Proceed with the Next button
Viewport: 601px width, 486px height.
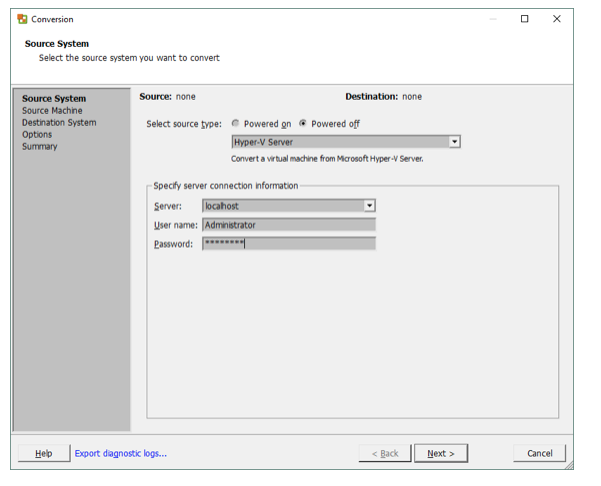[441, 453]
